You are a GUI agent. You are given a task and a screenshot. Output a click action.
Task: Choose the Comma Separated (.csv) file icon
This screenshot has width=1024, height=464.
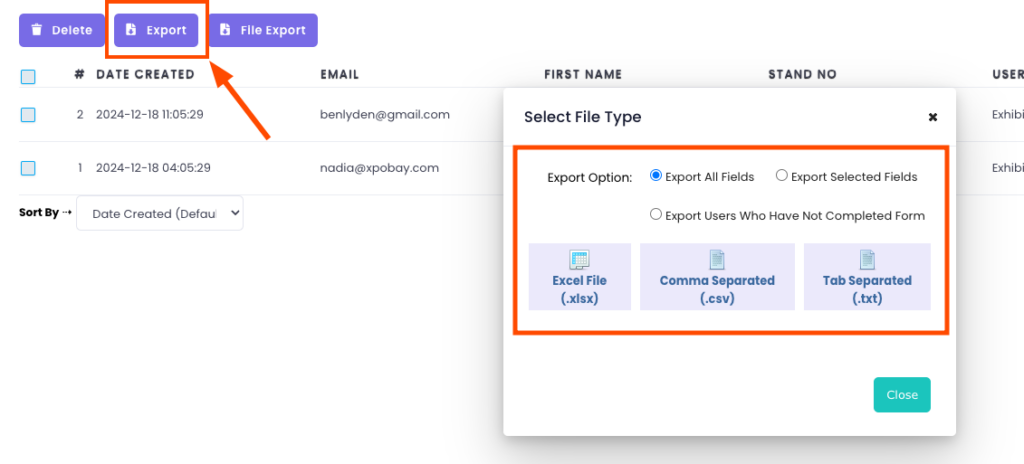(x=717, y=261)
